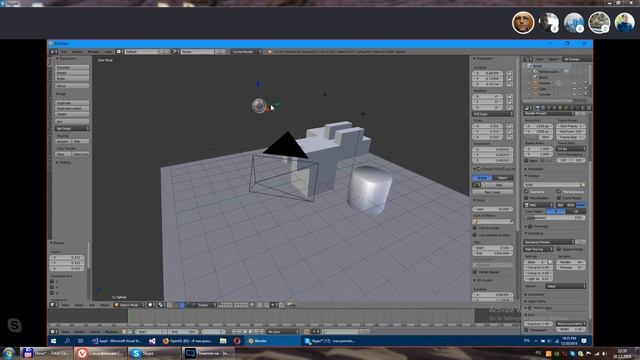Open the Render Layers properties tab icon
640x360 pixels.
(x=543, y=108)
